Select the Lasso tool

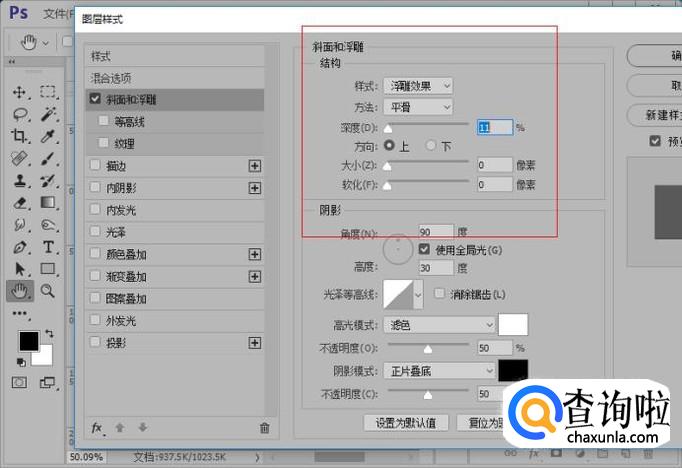pyautogui.click(x=20, y=114)
